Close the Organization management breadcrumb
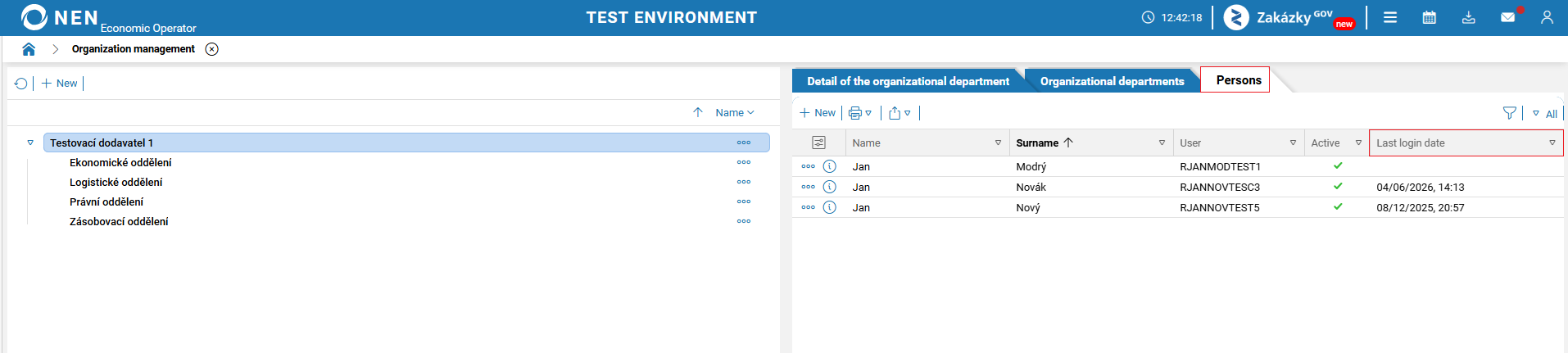The height and width of the screenshot is (353, 1568). (211, 49)
